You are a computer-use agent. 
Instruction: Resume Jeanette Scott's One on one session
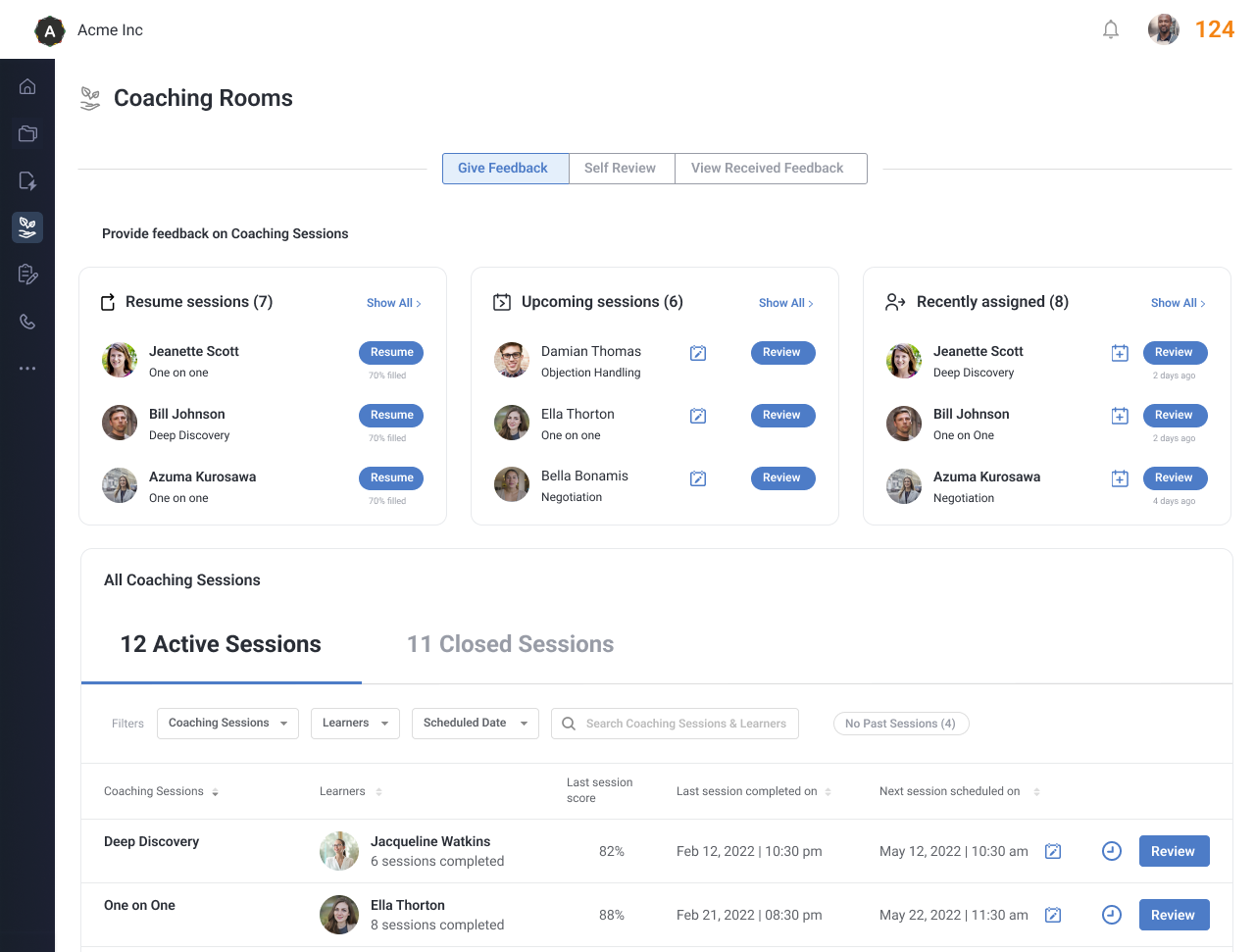coord(391,353)
